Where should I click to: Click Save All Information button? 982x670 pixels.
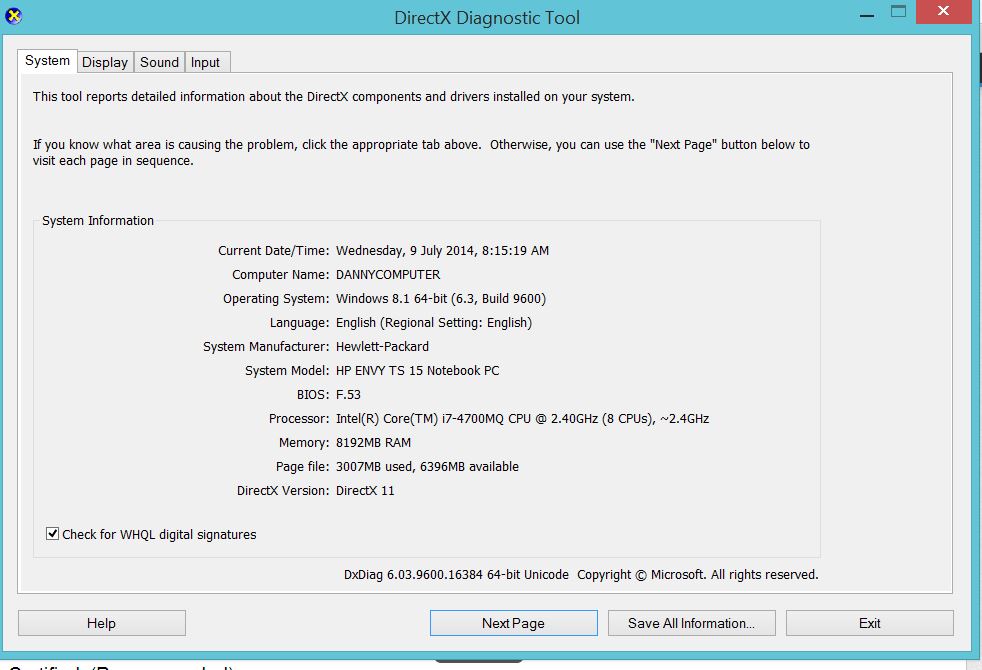point(691,623)
